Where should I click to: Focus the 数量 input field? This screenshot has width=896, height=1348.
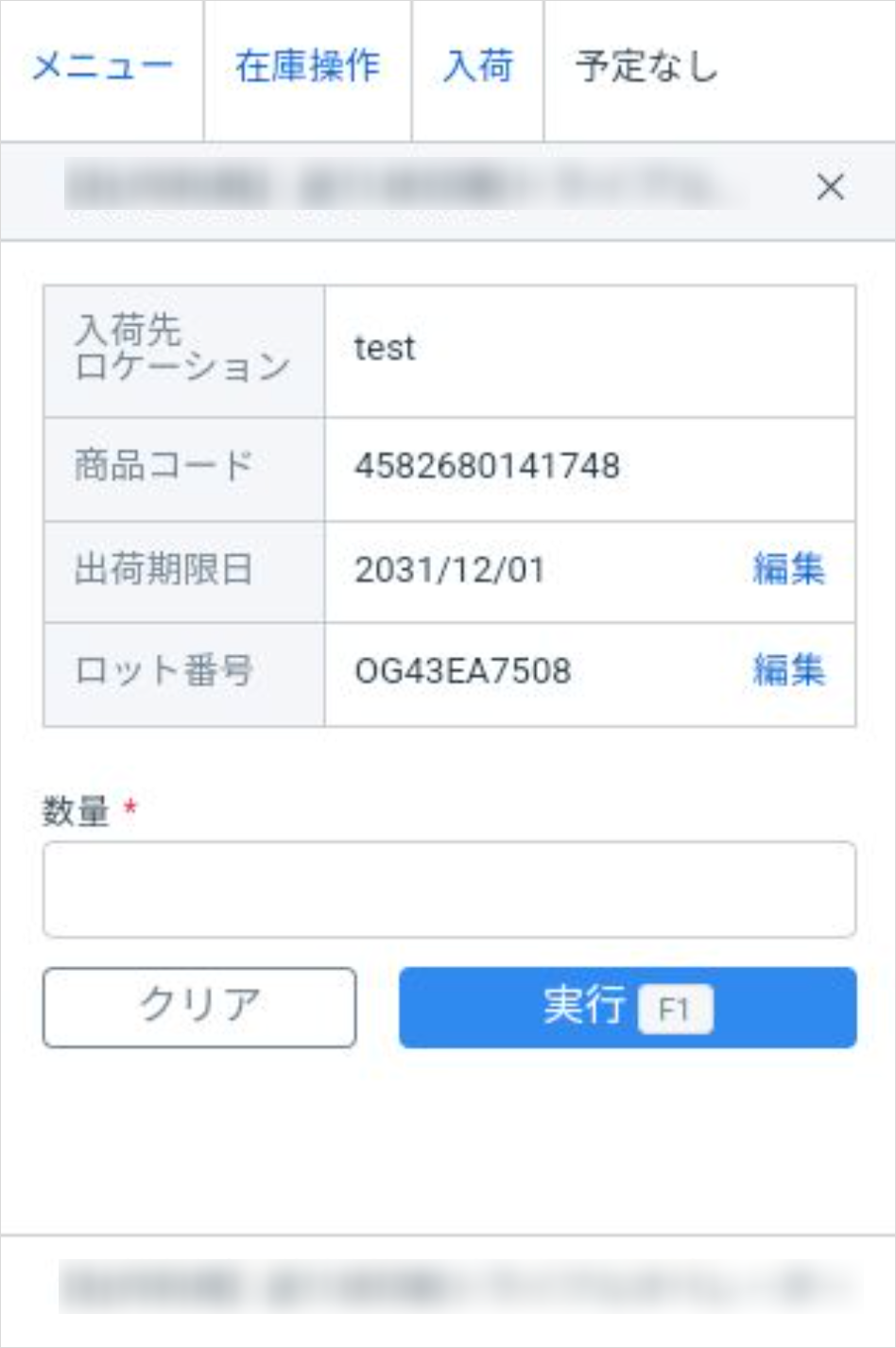(x=449, y=890)
